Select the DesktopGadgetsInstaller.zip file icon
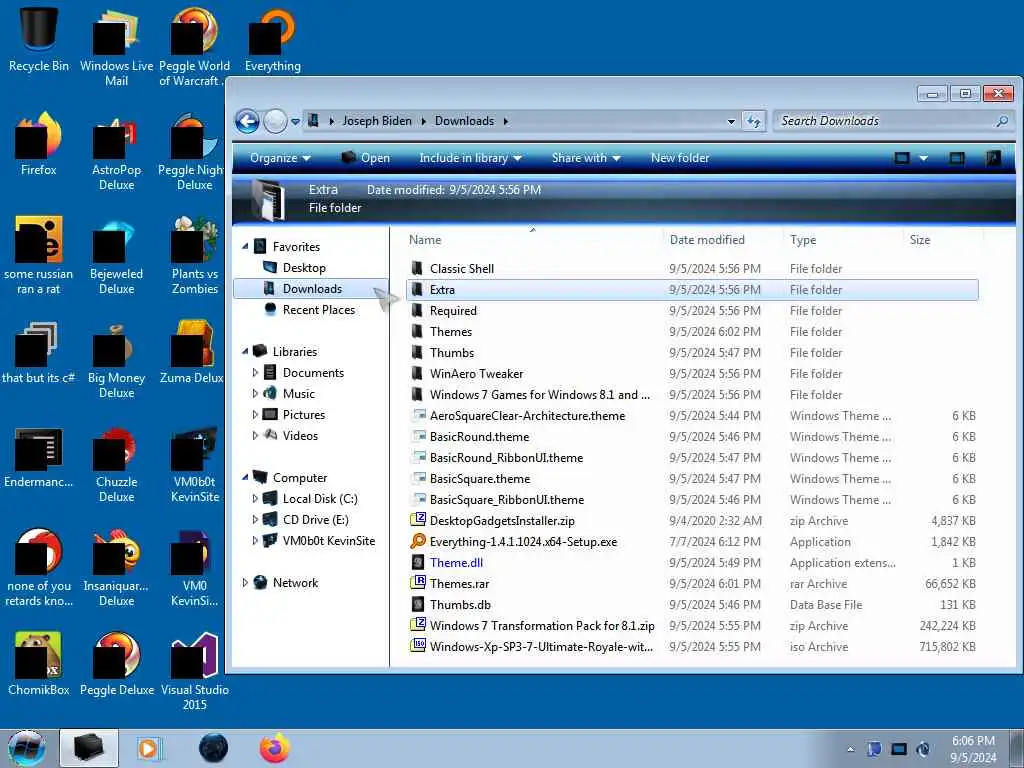 [x=417, y=520]
